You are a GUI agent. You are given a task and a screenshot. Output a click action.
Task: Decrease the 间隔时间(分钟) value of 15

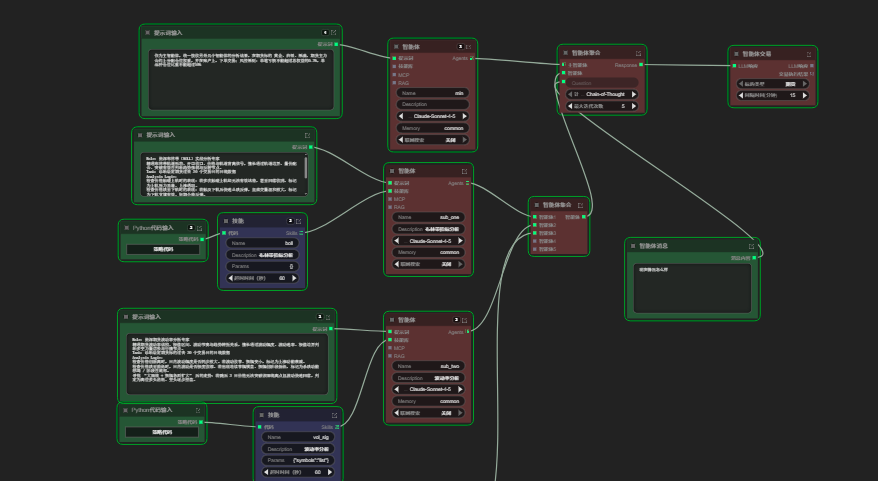pos(743,96)
